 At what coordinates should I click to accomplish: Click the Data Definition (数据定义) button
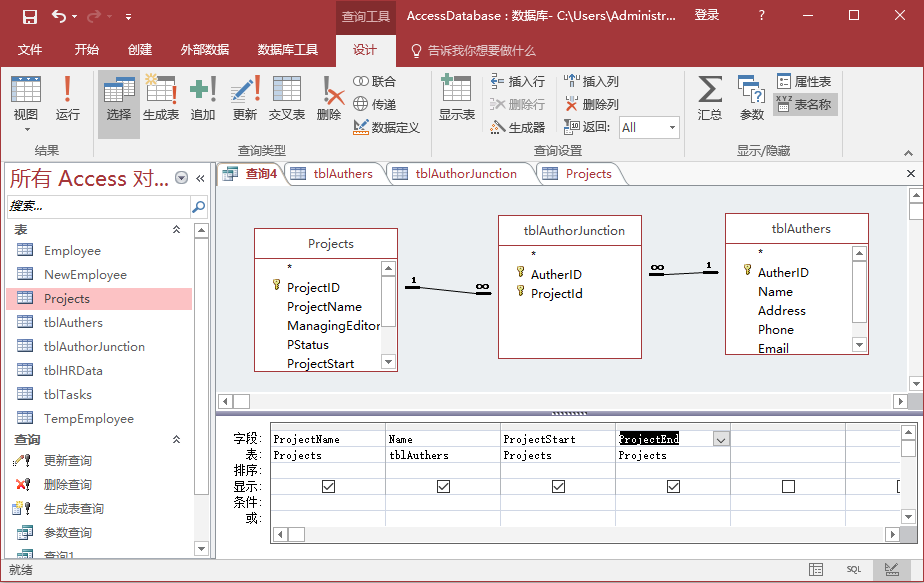tap(386, 127)
